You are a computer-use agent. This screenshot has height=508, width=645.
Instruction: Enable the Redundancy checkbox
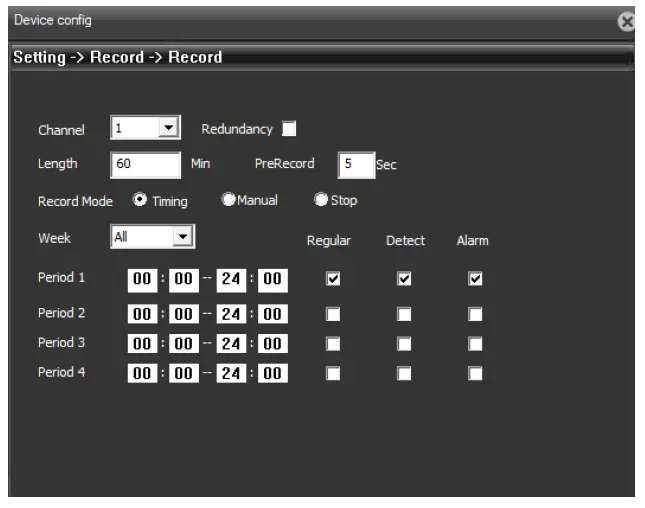(x=289, y=128)
